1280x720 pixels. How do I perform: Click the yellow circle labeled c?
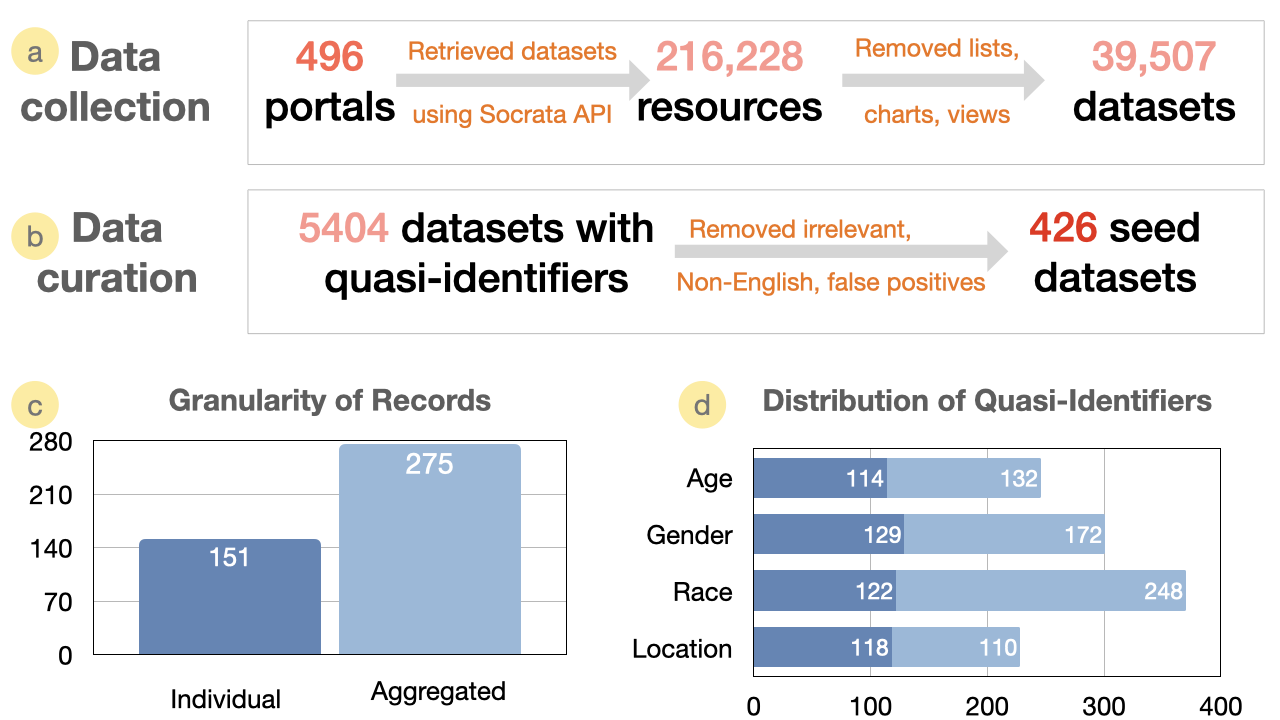click(35, 405)
